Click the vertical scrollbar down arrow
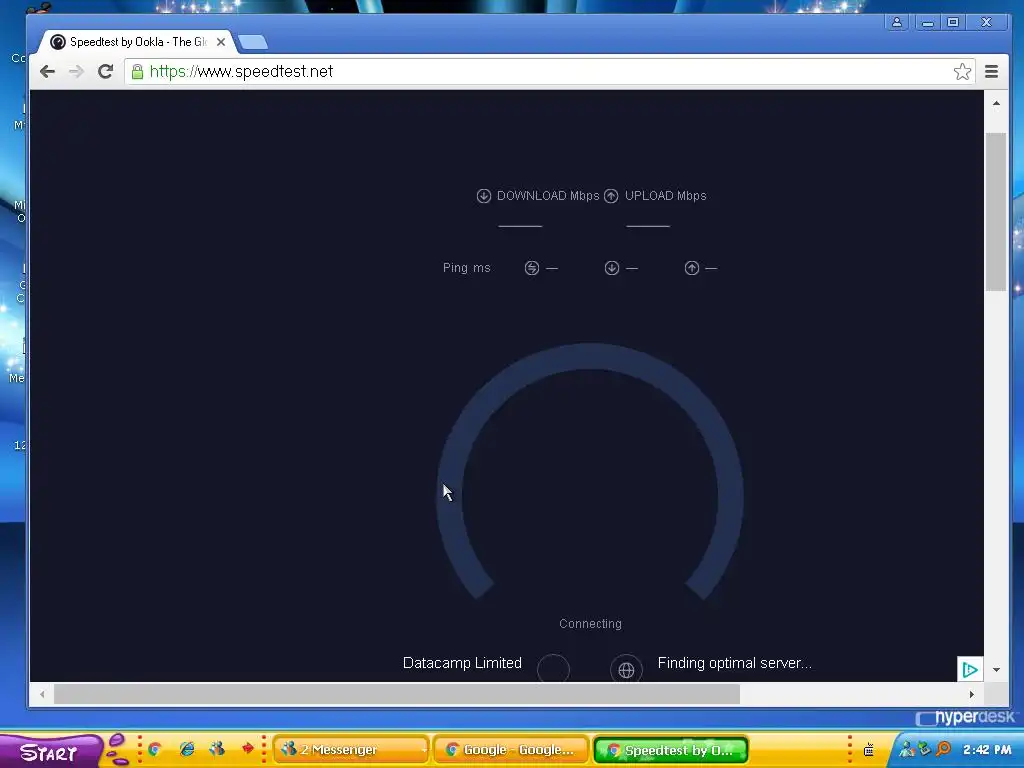 click(x=996, y=670)
